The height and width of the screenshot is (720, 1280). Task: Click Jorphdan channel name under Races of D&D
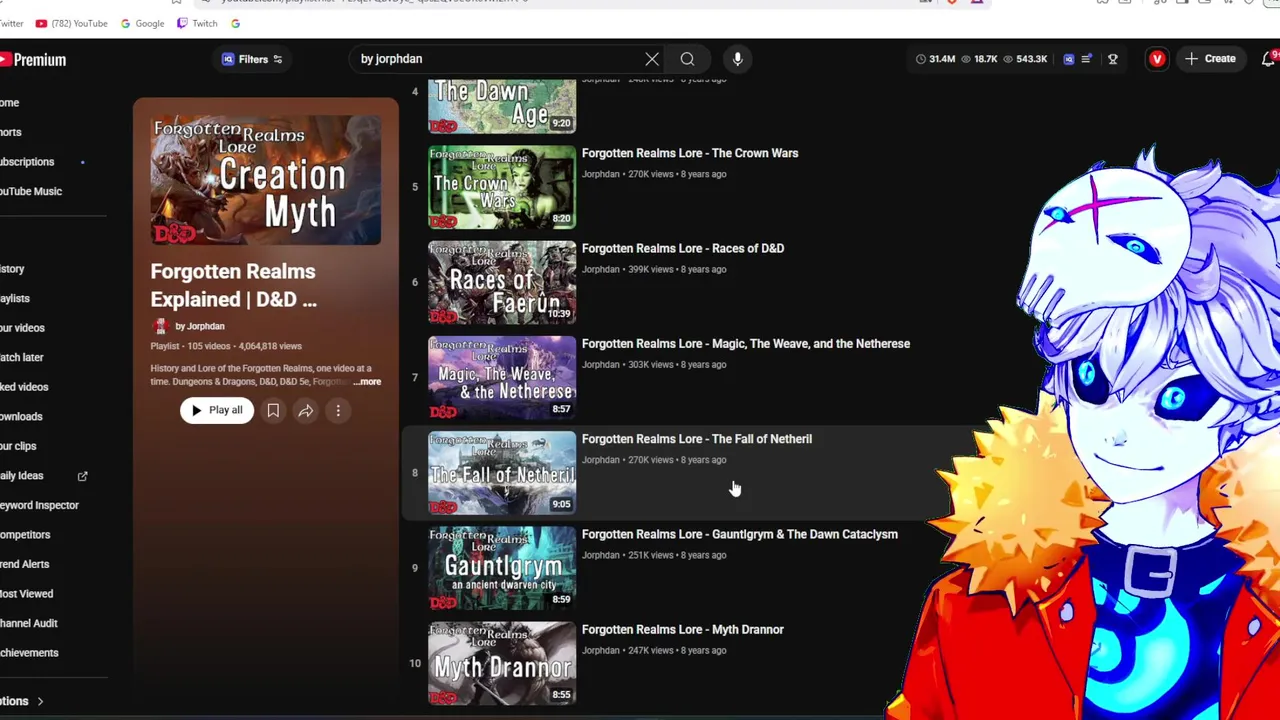600,269
